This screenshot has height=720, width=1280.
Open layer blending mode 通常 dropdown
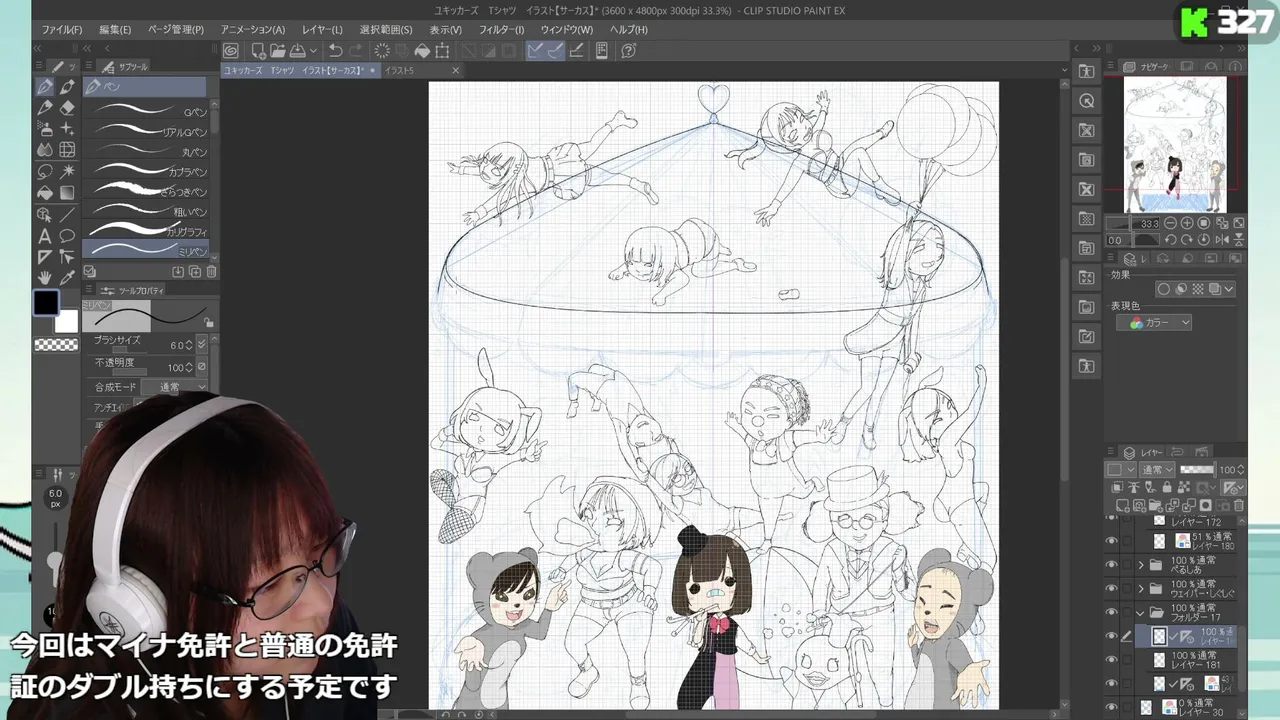click(x=1158, y=469)
